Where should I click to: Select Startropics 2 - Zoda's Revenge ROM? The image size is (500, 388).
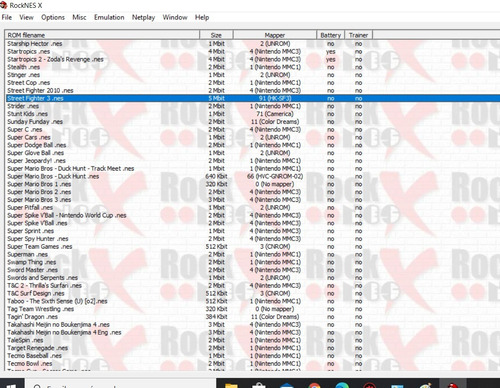pyautogui.click(x=55, y=59)
